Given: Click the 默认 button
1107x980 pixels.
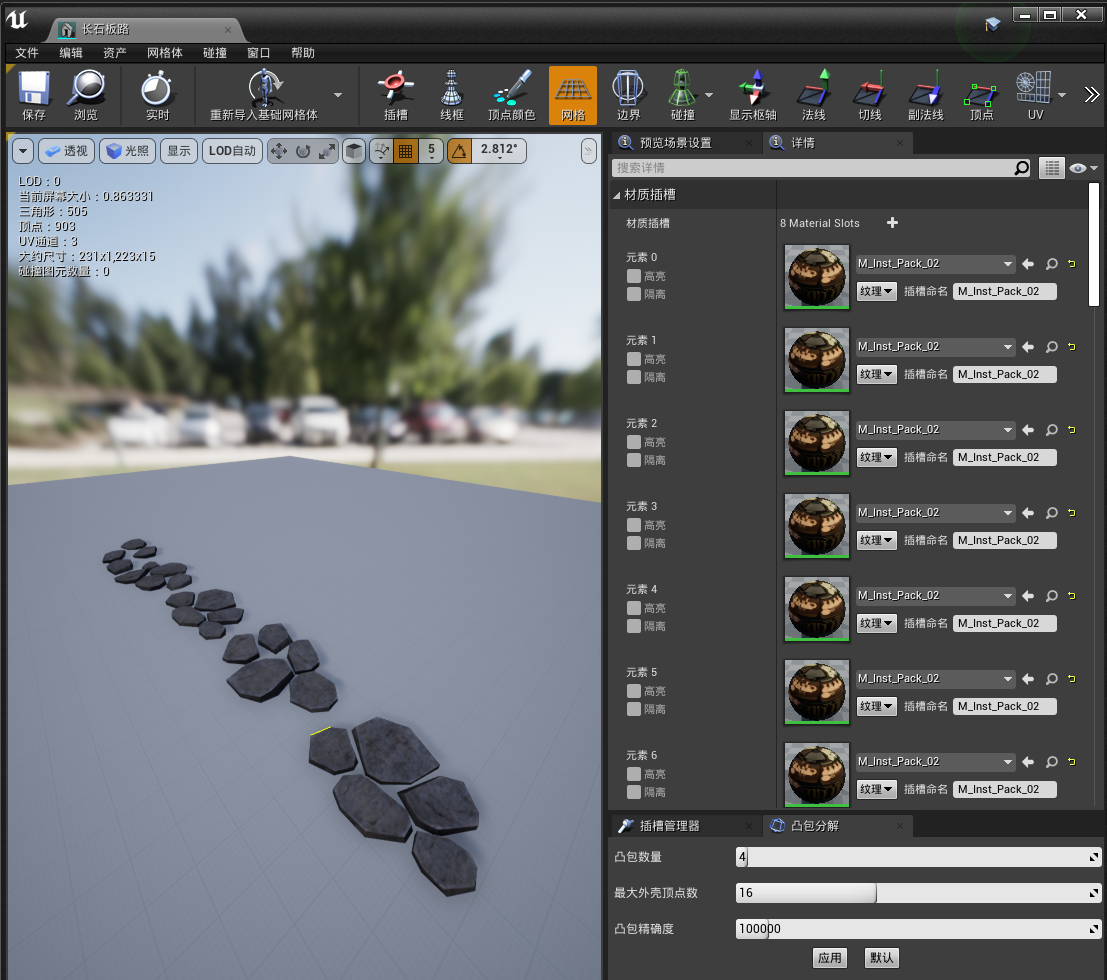Looking at the screenshot, I should pyautogui.click(x=882, y=958).
